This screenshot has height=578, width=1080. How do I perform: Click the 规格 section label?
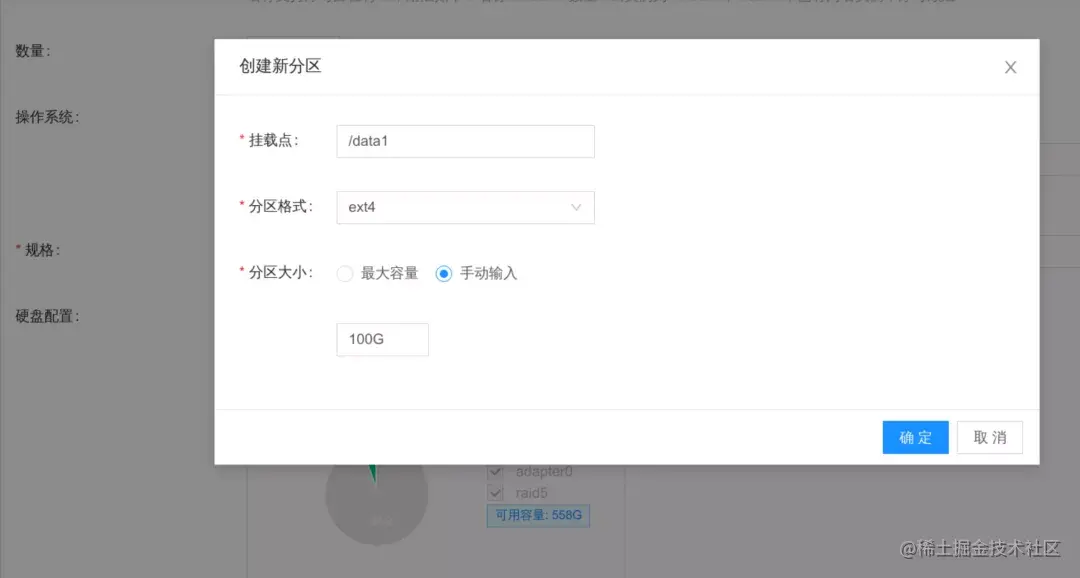tap(41, 250)
